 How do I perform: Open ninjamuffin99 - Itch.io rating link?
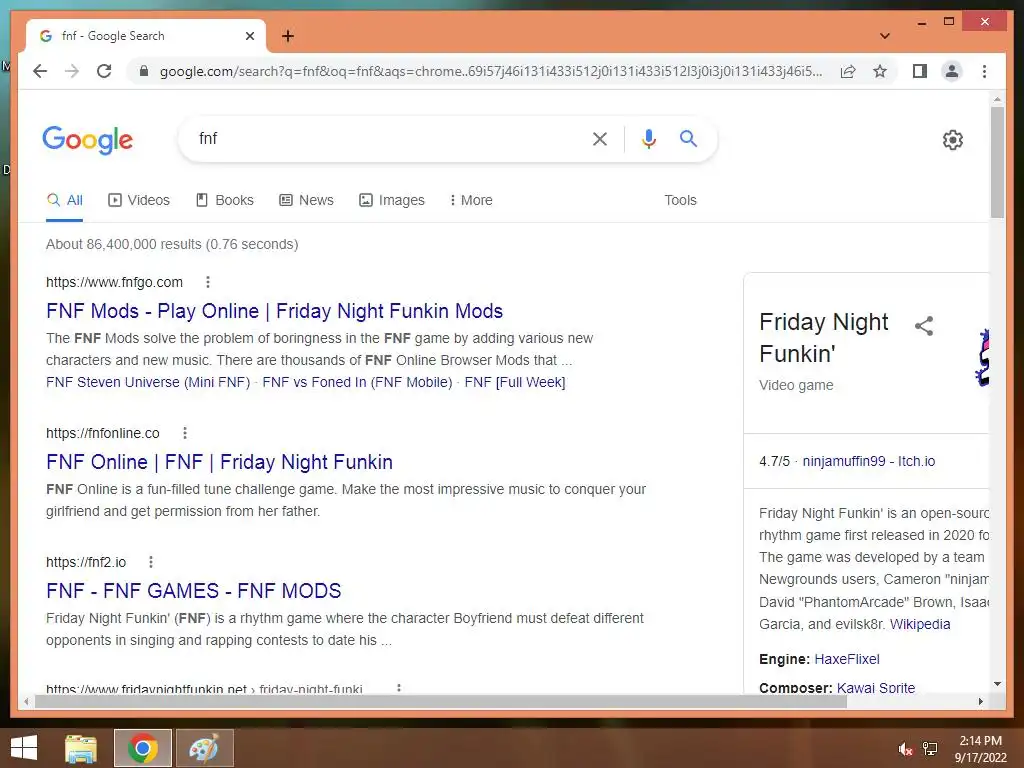[869, 461]
